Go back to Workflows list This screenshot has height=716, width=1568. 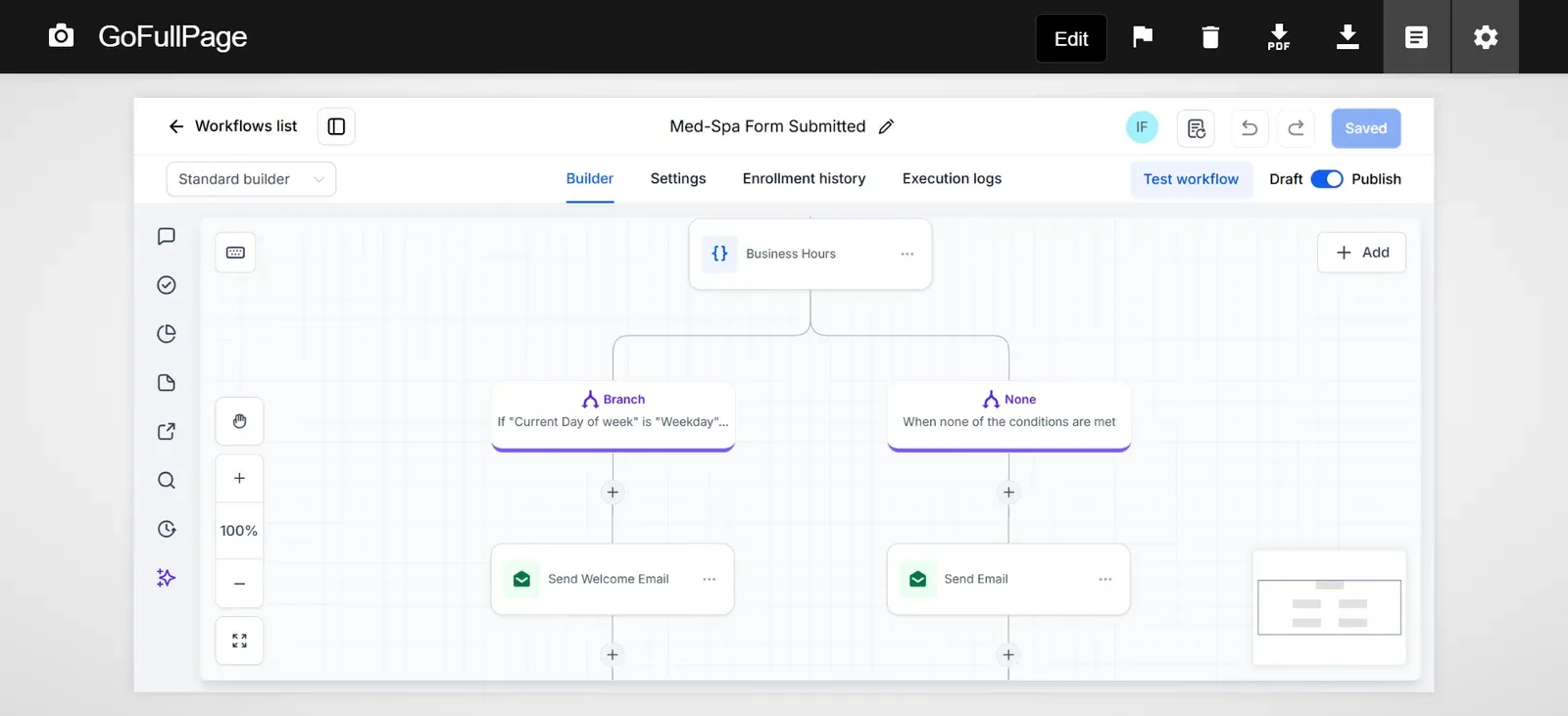click(232, 126)
